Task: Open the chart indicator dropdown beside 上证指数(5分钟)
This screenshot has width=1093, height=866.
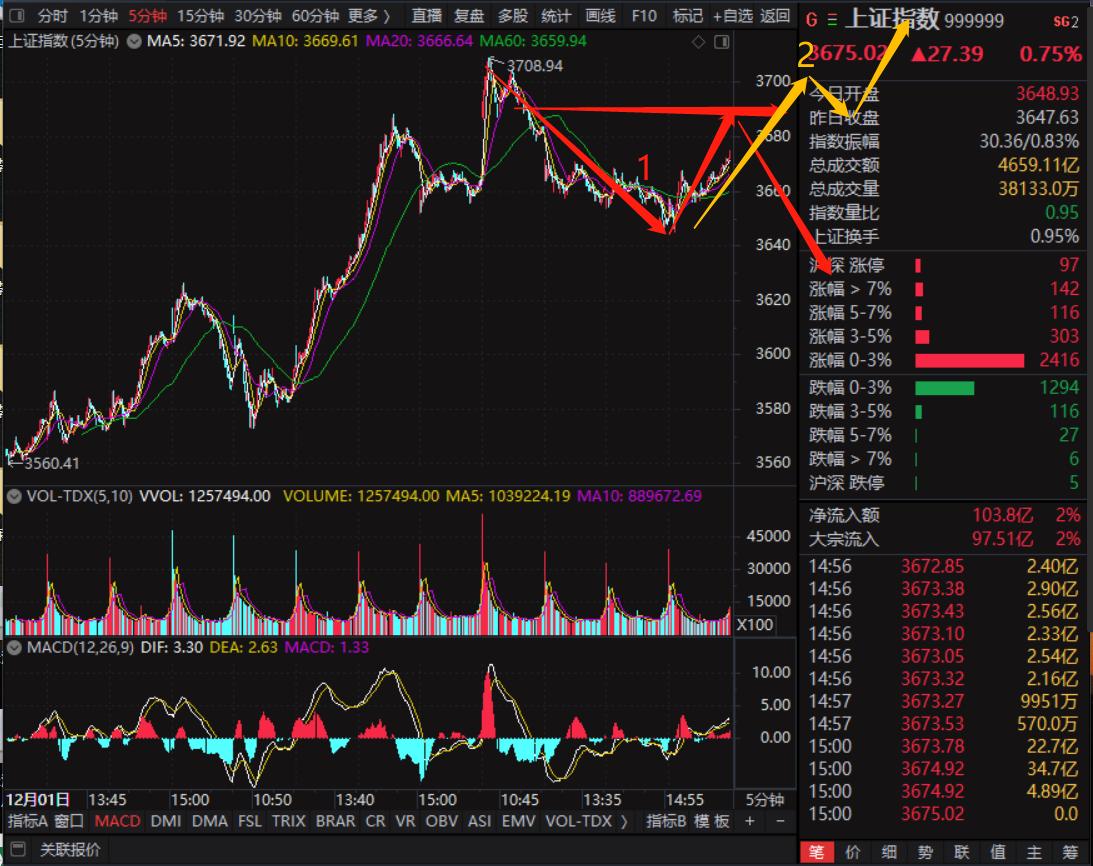Action: [133, 41]
